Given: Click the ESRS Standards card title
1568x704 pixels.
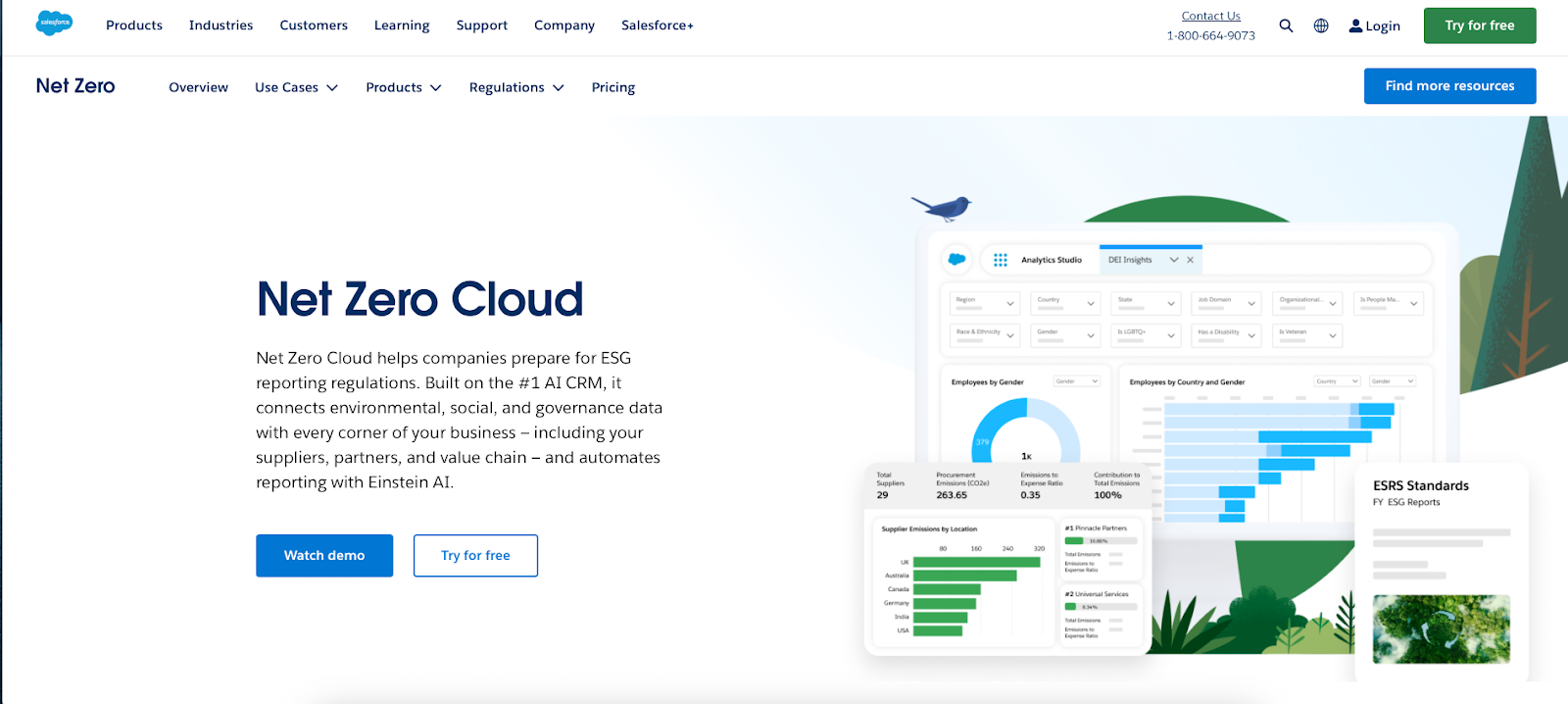Looking at the screenshot, I should 1420,485.
